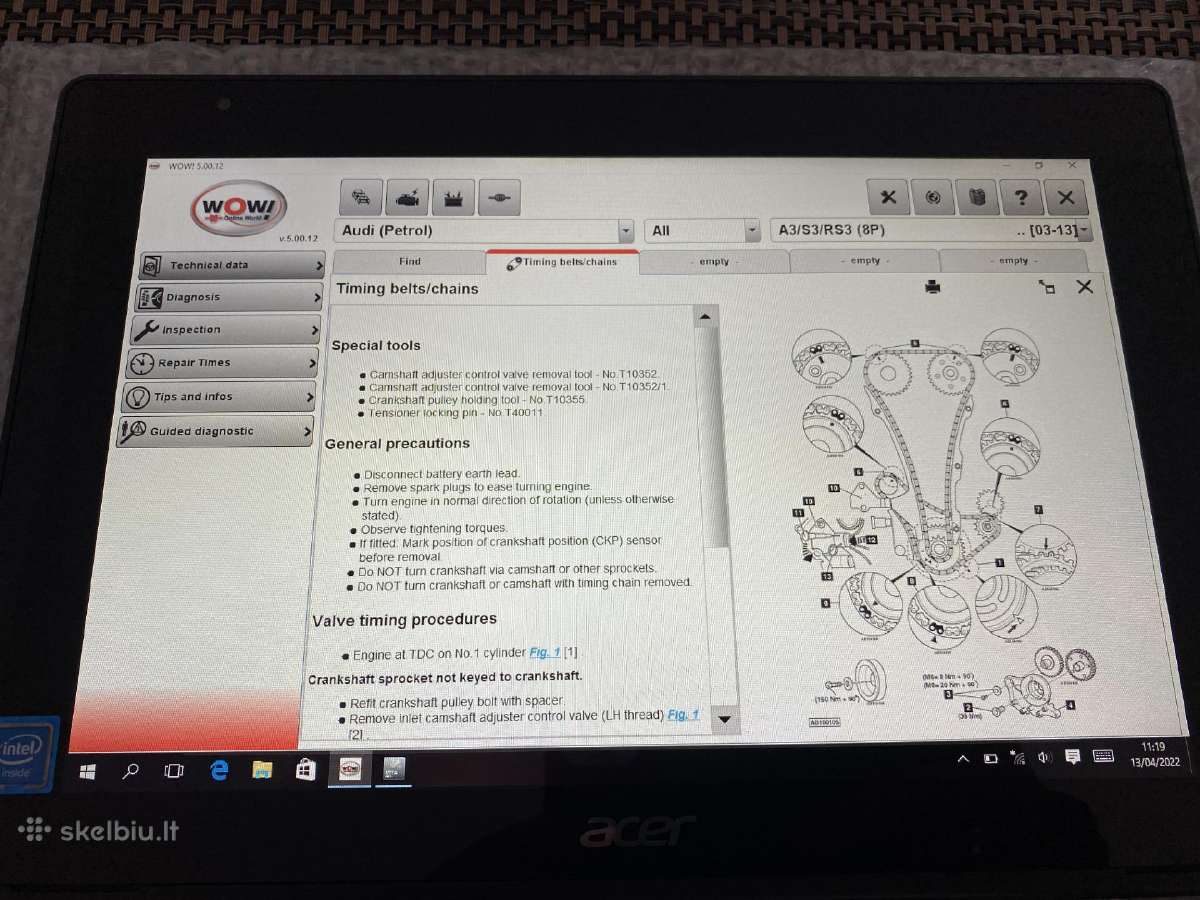Open the tools settings wrench icon
Viewport: 1200px width, 900px height.
pos(888,197)
